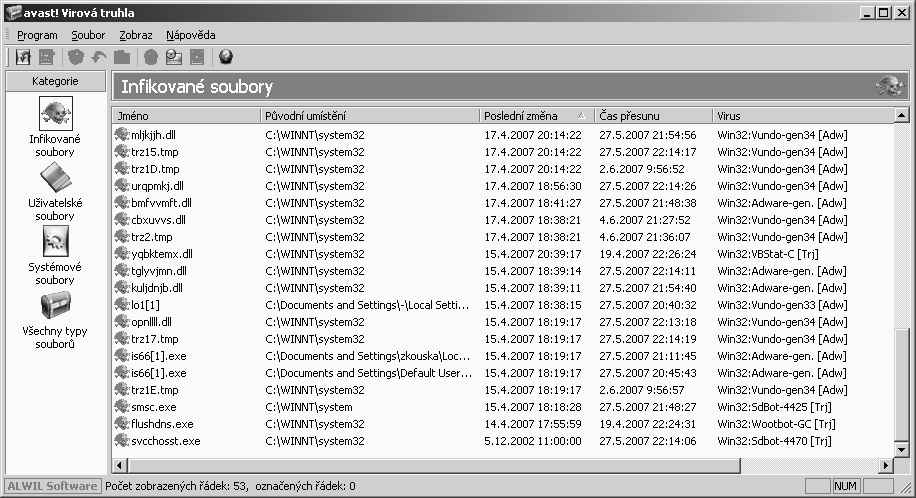Sort by the Poslední změna column header
Image resolution: width=916 pixels, height=498 pixels.
[537, 116]
